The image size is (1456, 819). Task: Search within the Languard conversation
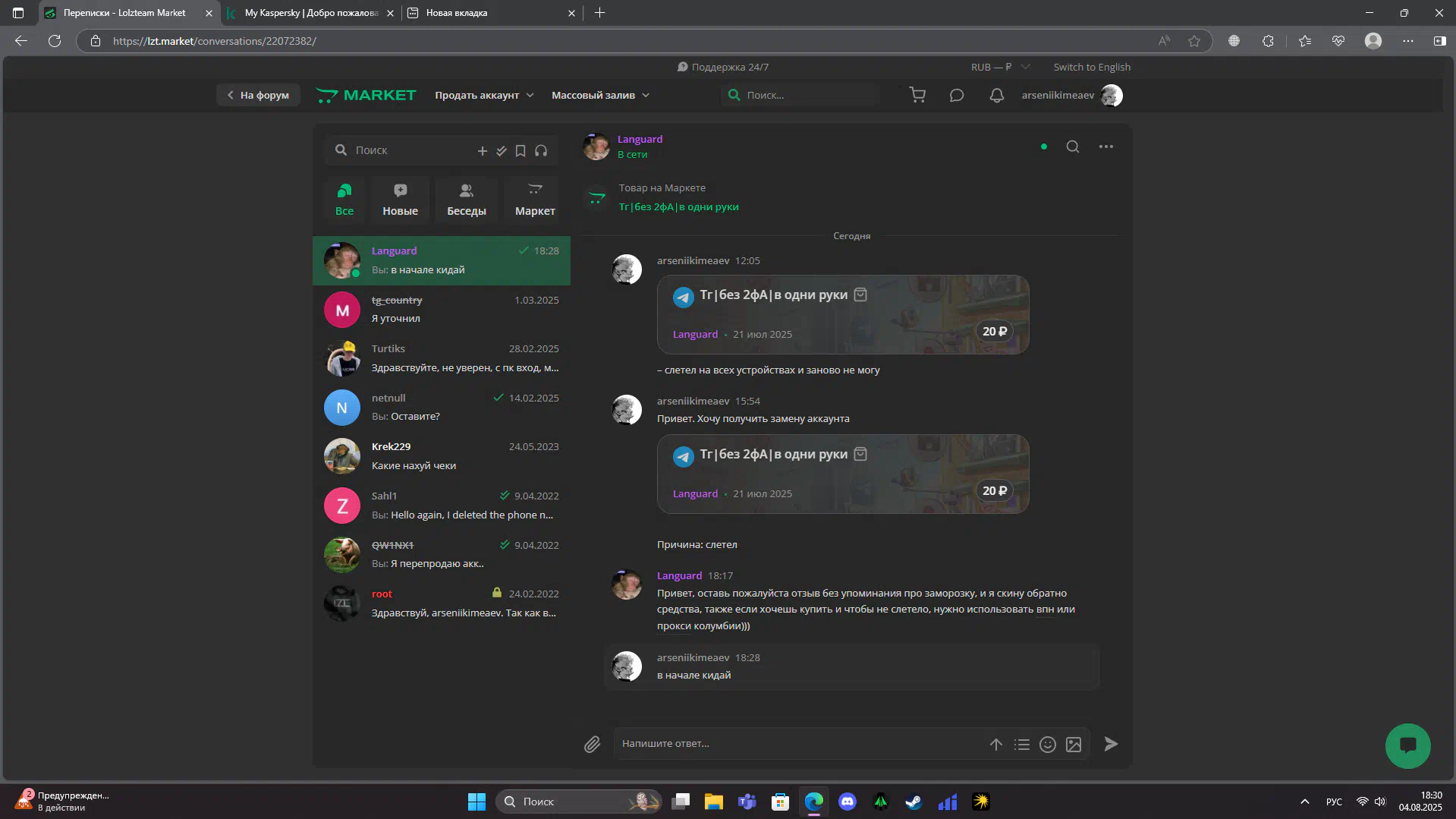click(x=1073, y=146)
